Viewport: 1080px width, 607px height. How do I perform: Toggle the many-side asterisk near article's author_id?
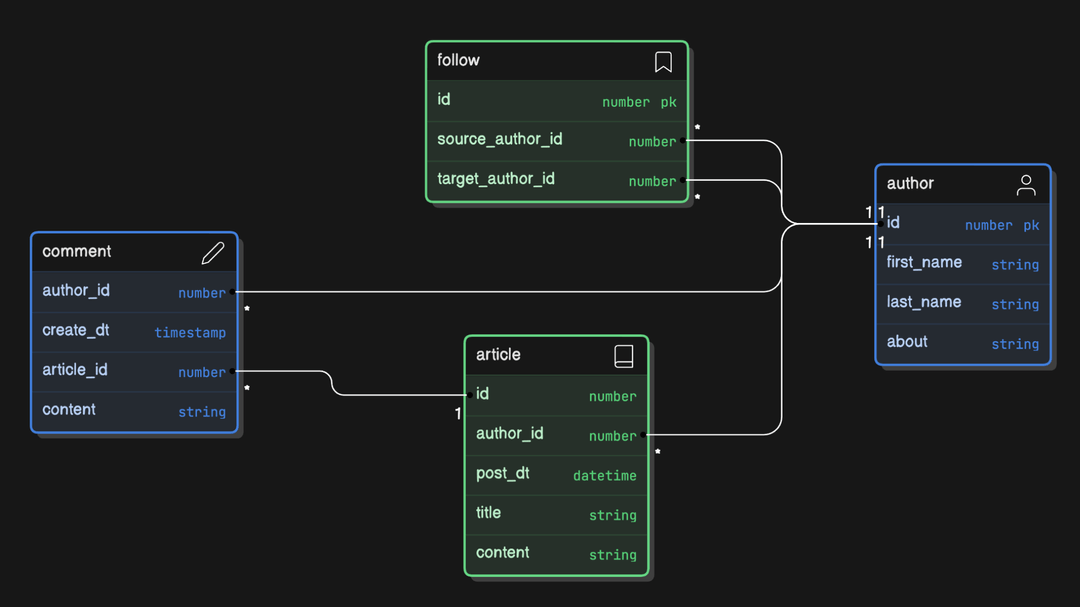point(657,452)
